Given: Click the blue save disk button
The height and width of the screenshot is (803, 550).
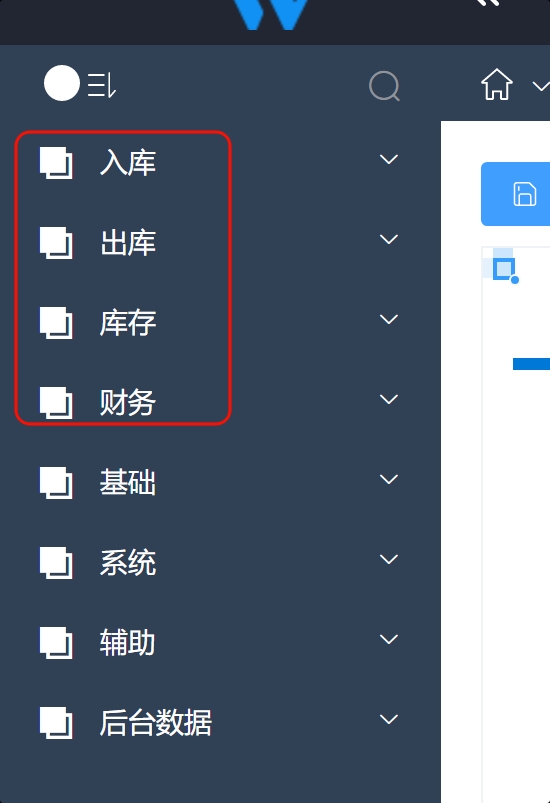Looking at the screenshot, I should (515, 194).
